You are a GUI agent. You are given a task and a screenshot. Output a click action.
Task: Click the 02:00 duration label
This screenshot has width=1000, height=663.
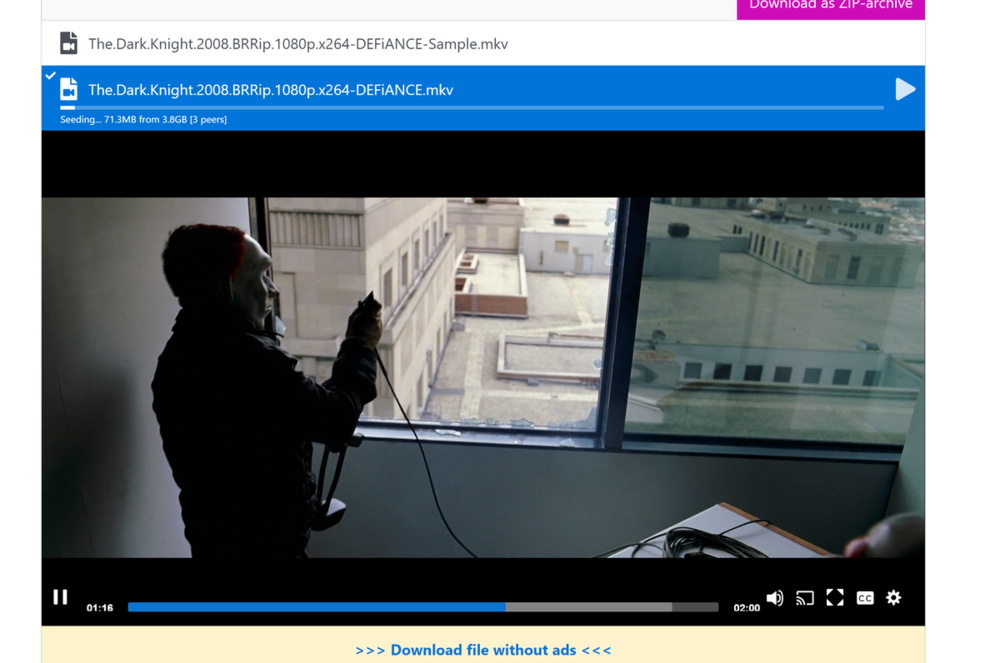[746, 608]
